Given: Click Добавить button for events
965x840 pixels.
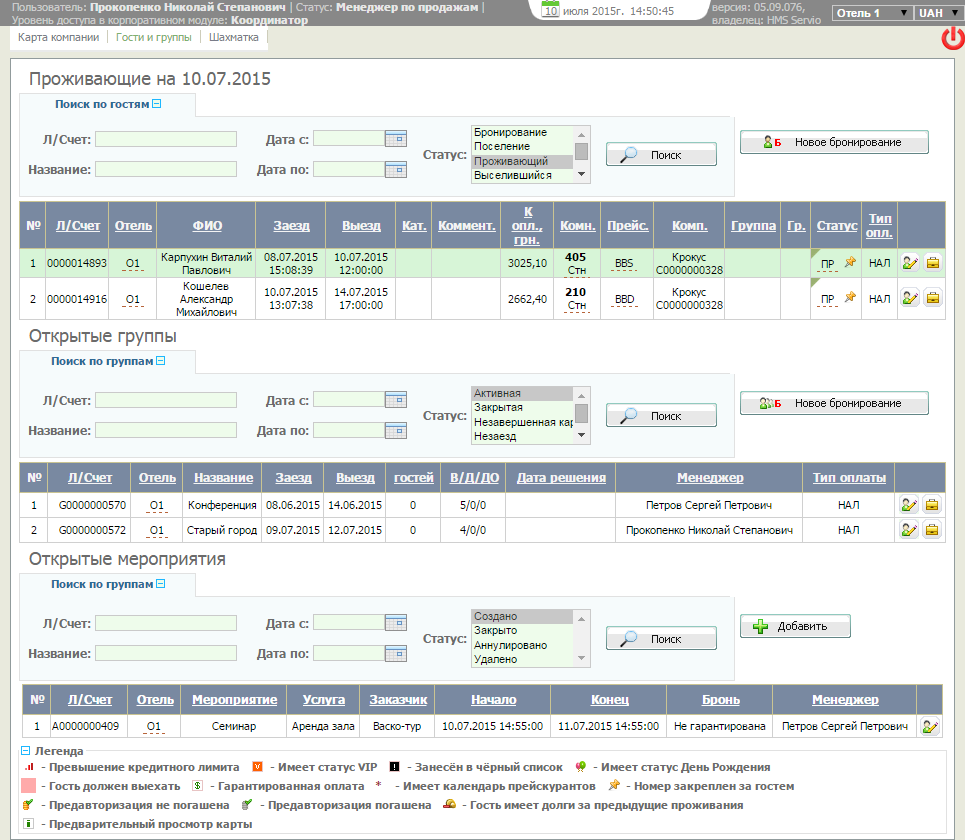Looking at the screenshot, I should pyautogui.click(x=795, y=626).
